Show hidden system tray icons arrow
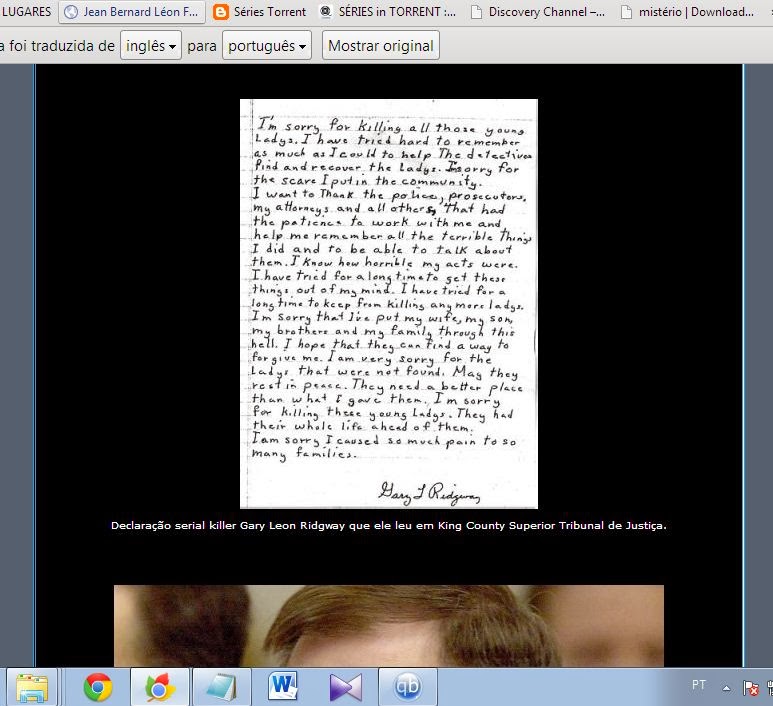 point(726,688)
